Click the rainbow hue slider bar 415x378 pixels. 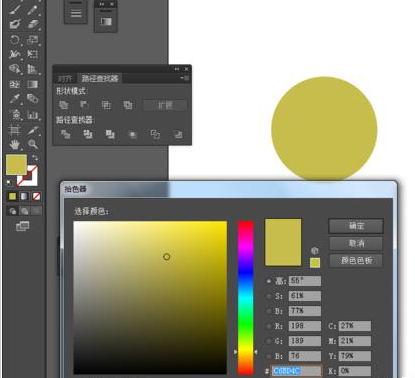246,298
